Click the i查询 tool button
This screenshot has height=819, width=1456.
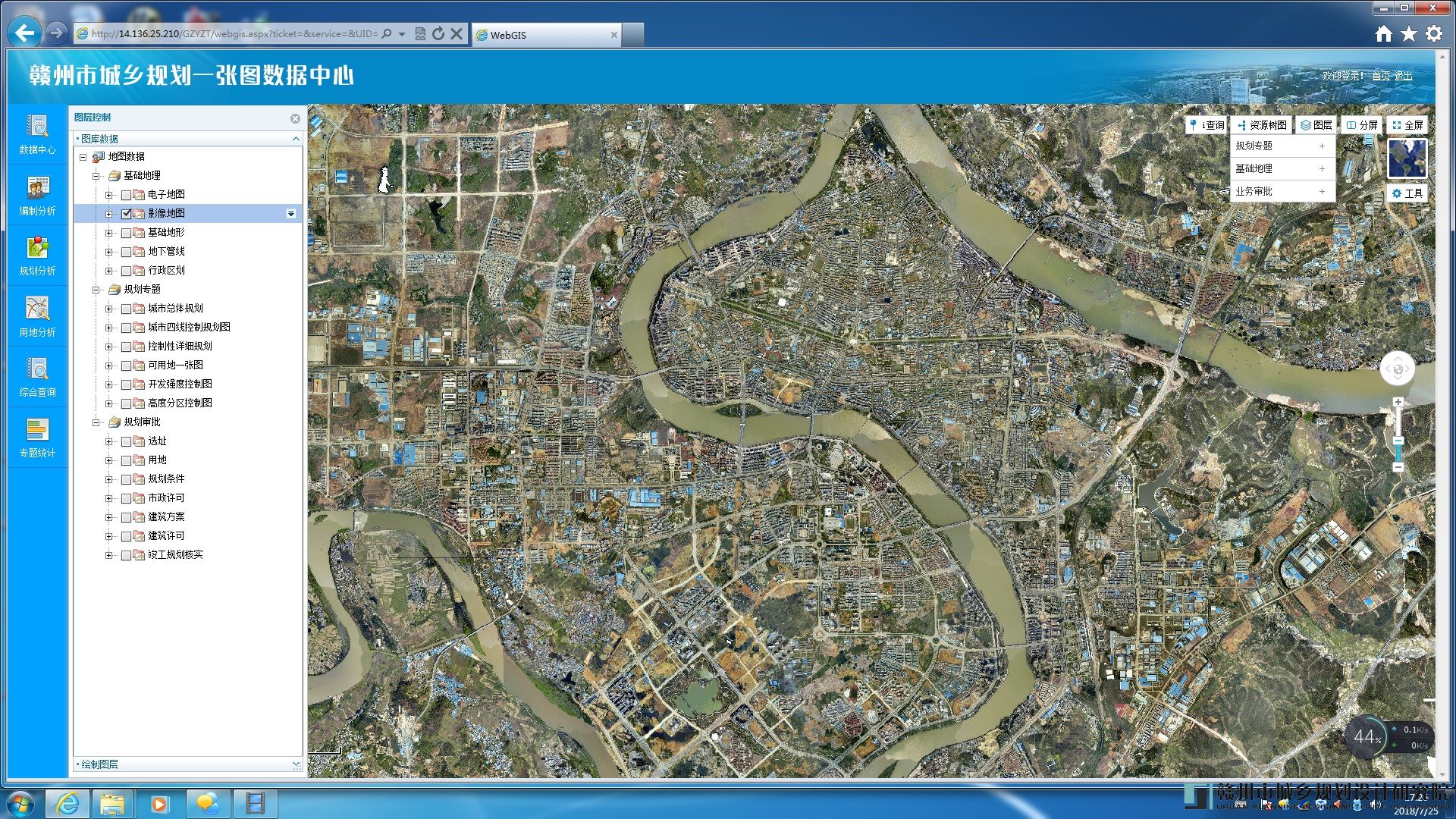click(x=1207, y=125)
